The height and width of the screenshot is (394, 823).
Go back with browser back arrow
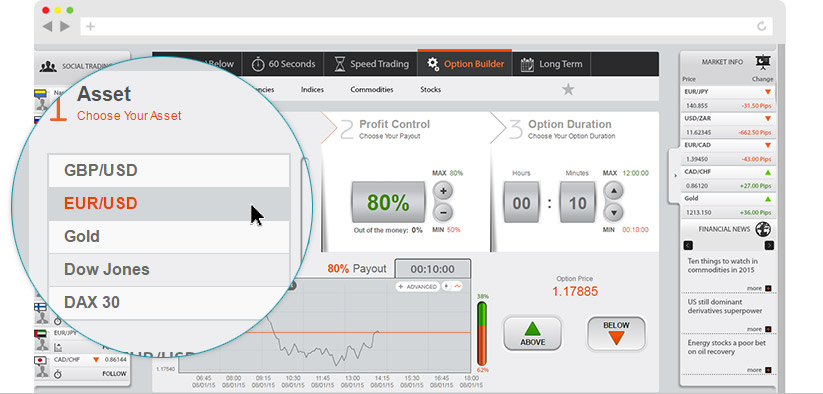(x=47, y=26)
